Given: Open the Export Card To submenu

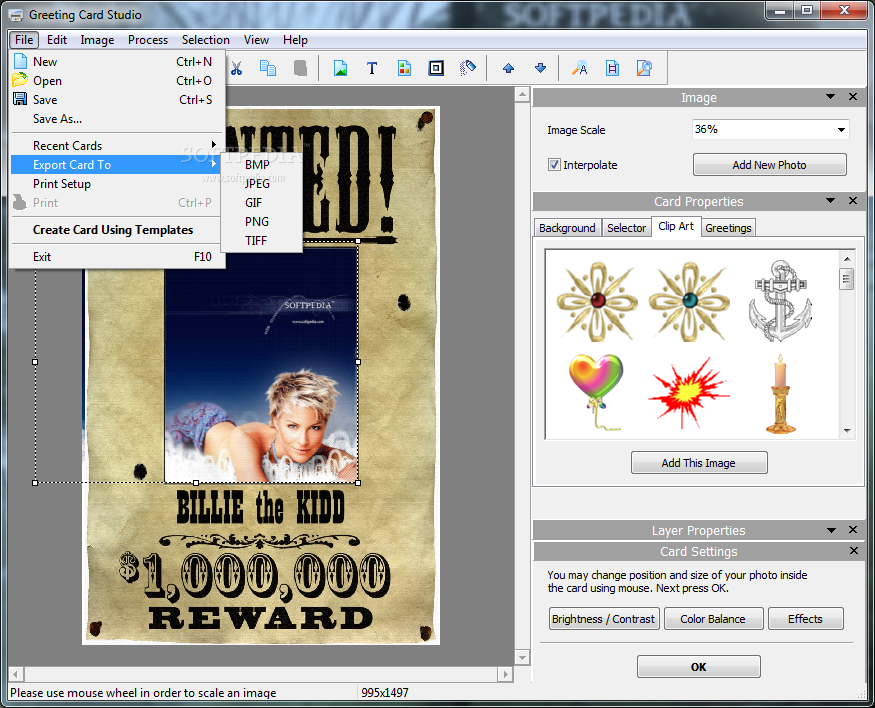Looking at the screenshot, I should (117, 165).
